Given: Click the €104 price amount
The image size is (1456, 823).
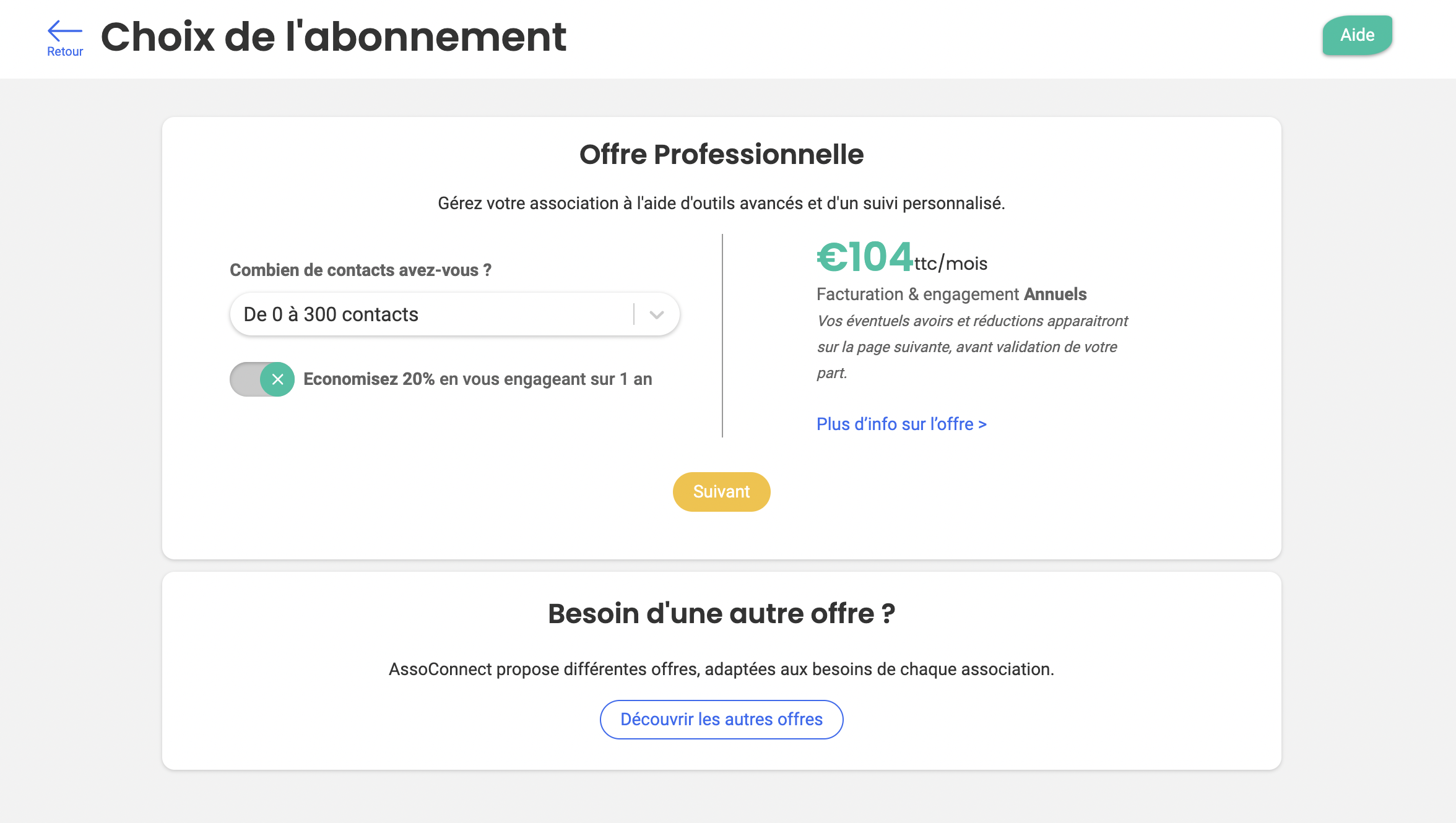Looking at the screenshot, I should click(865, 257).
